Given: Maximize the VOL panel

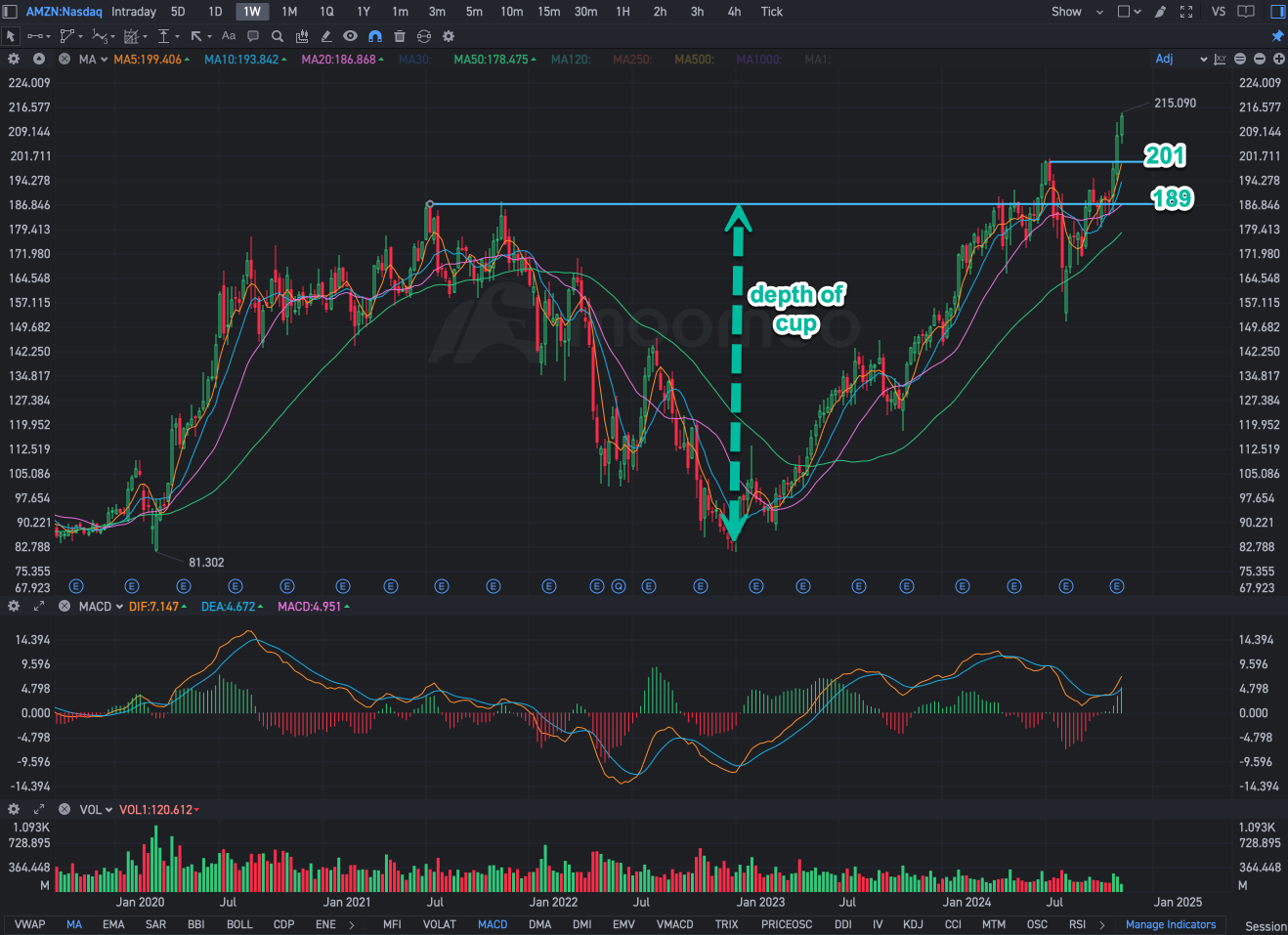Looking at the screenshot, I should (39, 809).
